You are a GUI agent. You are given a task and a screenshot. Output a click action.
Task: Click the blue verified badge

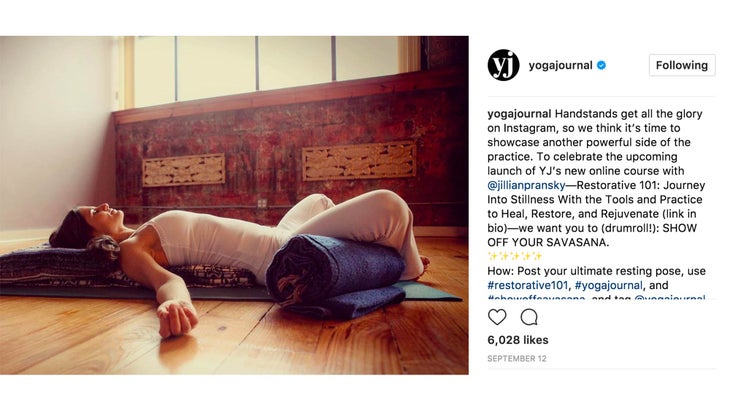[x=601, y=65]
